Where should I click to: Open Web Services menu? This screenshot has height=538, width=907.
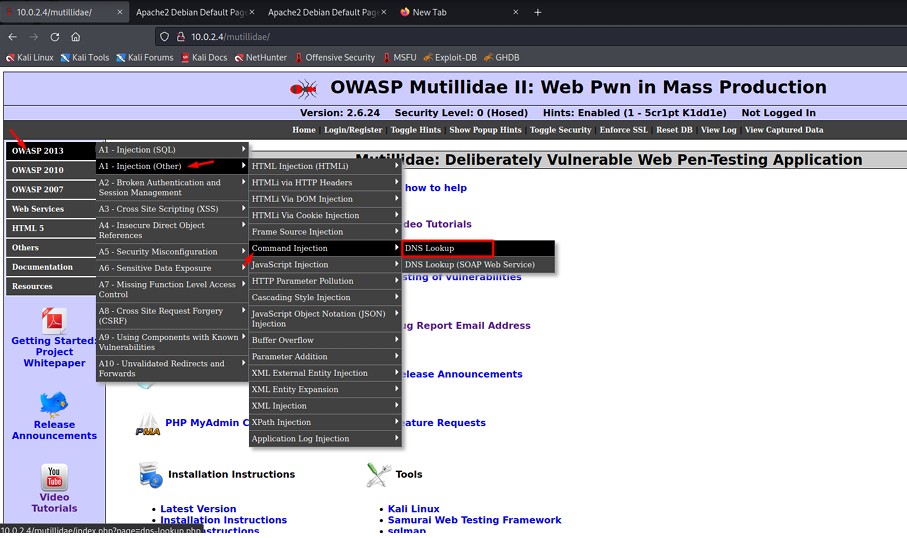pyautogui.click(x=51, y=209)
